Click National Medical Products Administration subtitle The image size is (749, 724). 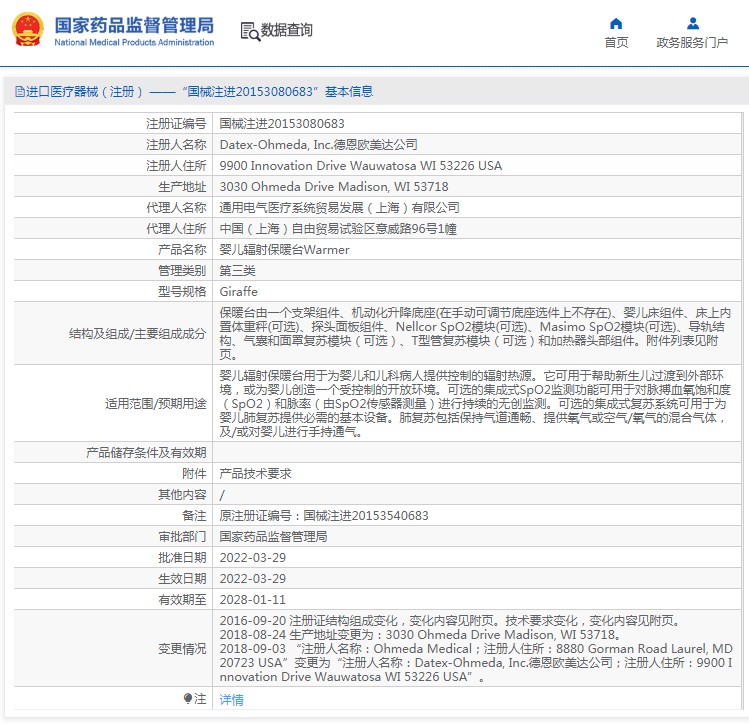pos(134,43)
